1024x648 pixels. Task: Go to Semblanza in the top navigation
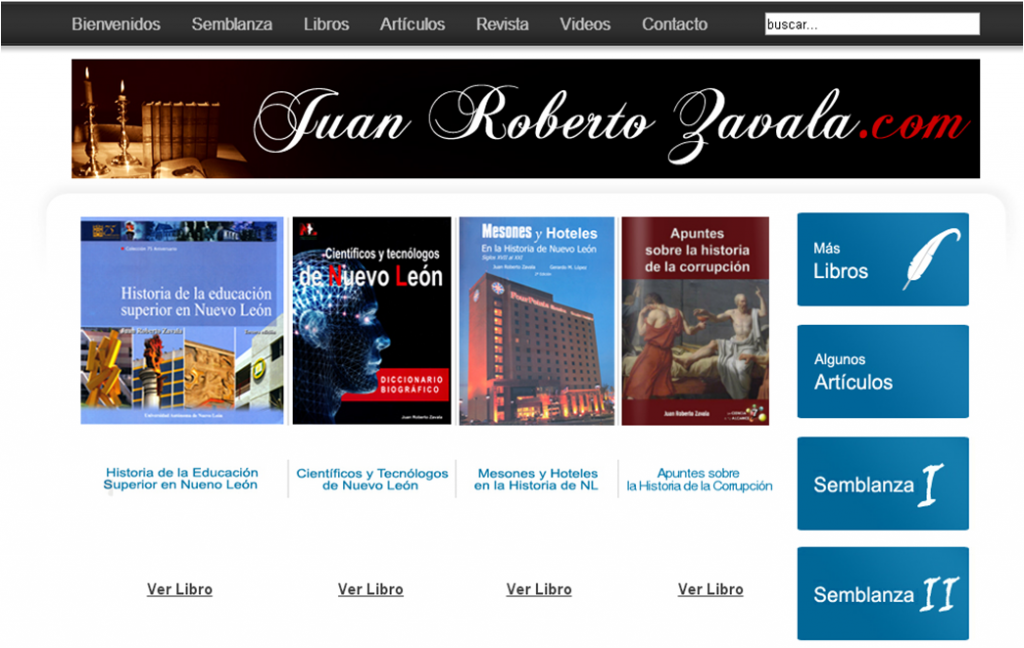(x=232, y=24)
